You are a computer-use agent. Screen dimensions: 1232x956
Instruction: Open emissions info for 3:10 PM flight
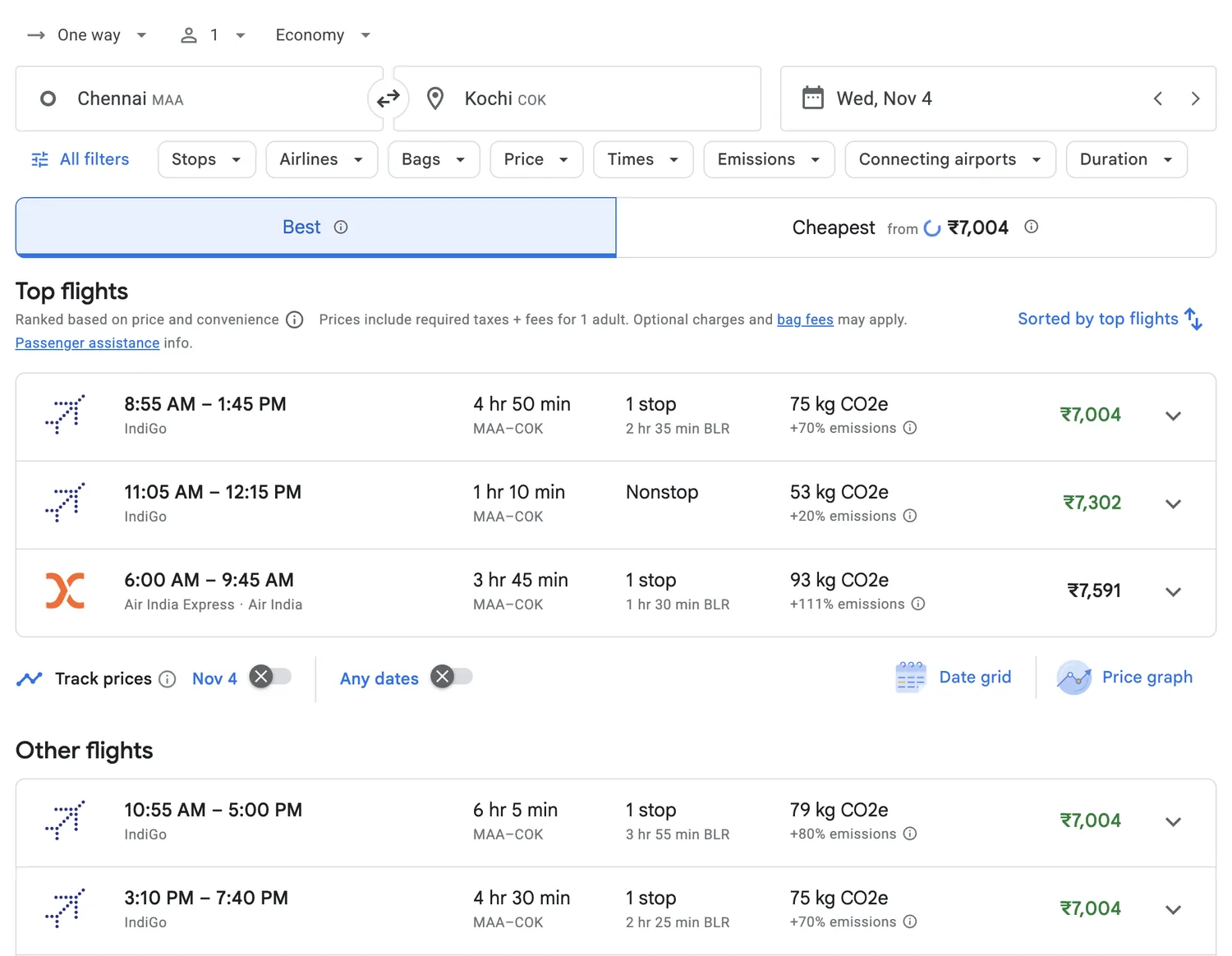(x=910, y=922)
